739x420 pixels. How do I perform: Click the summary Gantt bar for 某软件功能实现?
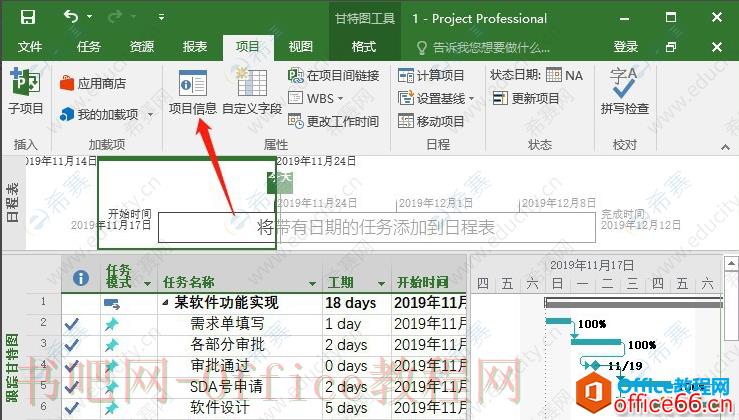point(633,303)
